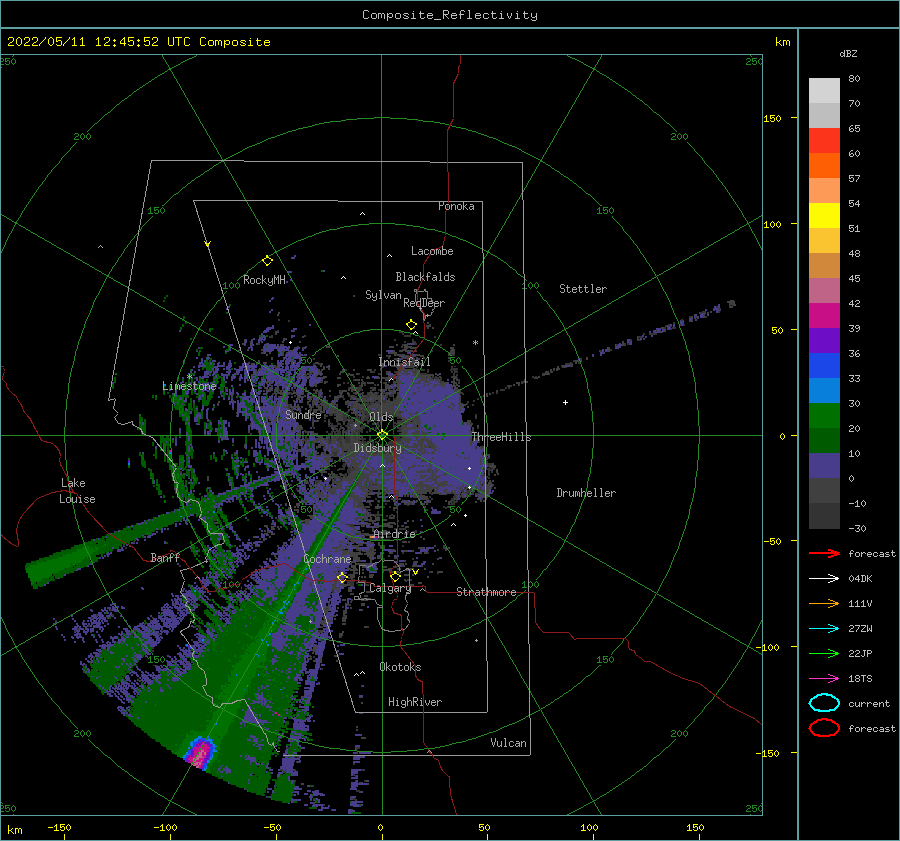Select the yellow diamond marker above Calgary
This screenshot has width=900, height=841.
coord(395,576)
